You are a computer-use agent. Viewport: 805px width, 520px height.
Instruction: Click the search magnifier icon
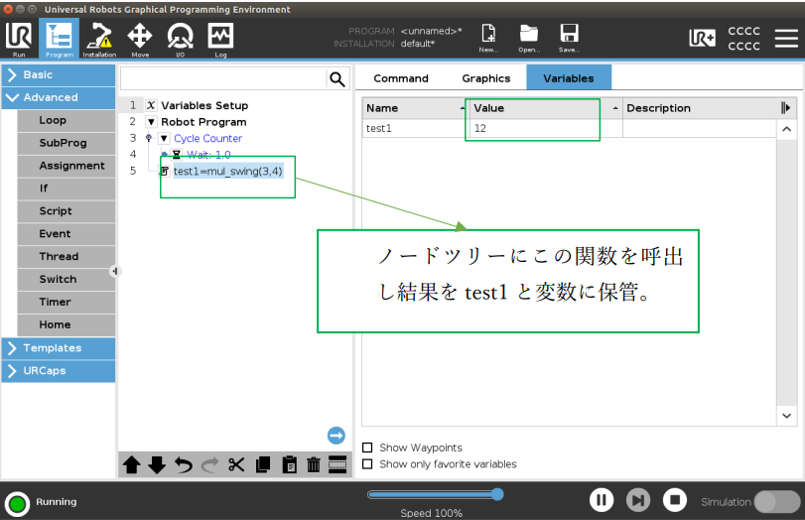click(x=337, y=79)
